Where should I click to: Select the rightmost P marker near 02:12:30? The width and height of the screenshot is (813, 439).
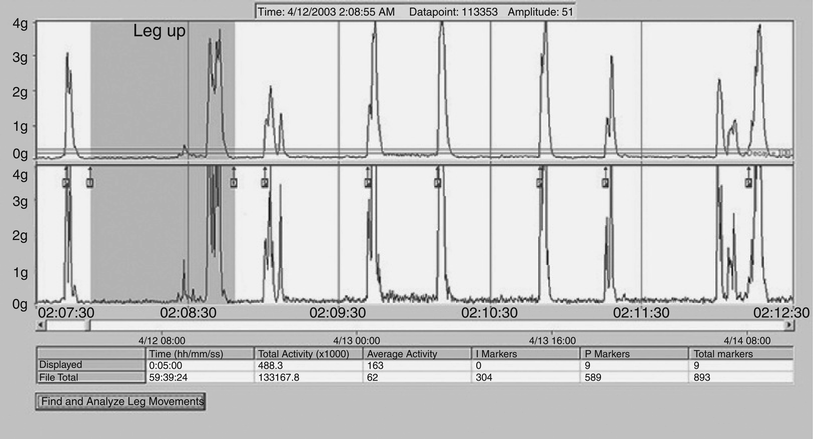[748, 182]
